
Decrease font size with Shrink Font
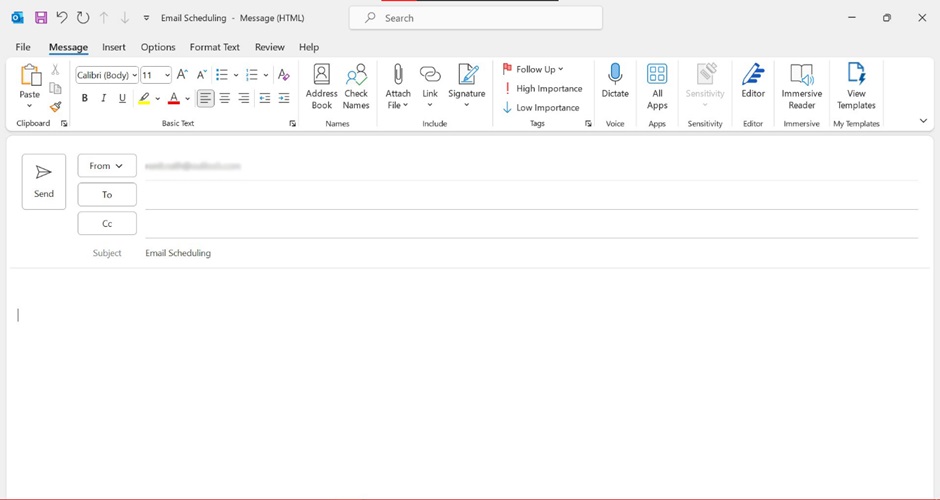201,75
